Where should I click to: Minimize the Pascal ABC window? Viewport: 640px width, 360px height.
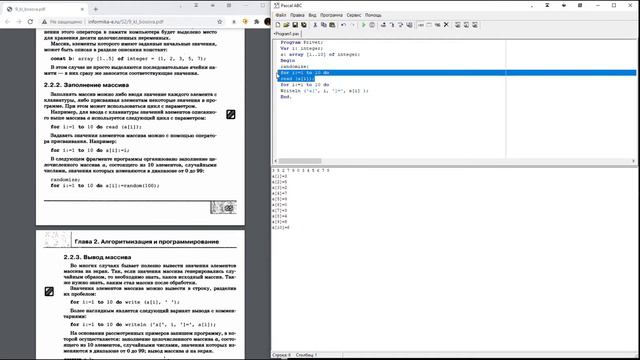point(598,5)
